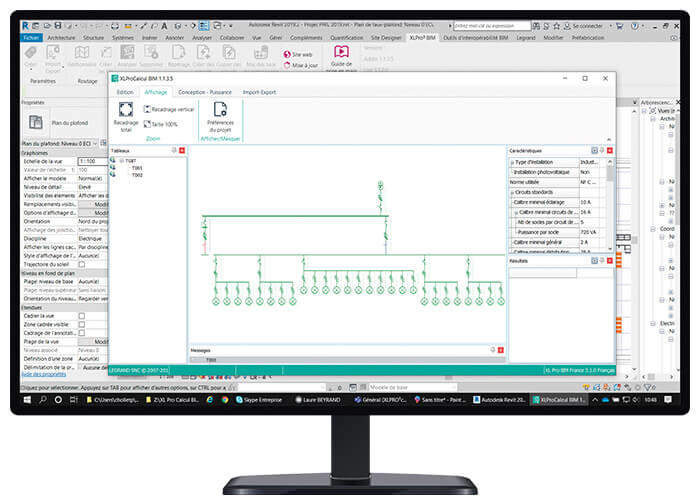Toggle Zone cadrée visible checkbox
The image size is (700, 500).
[82, 324]
